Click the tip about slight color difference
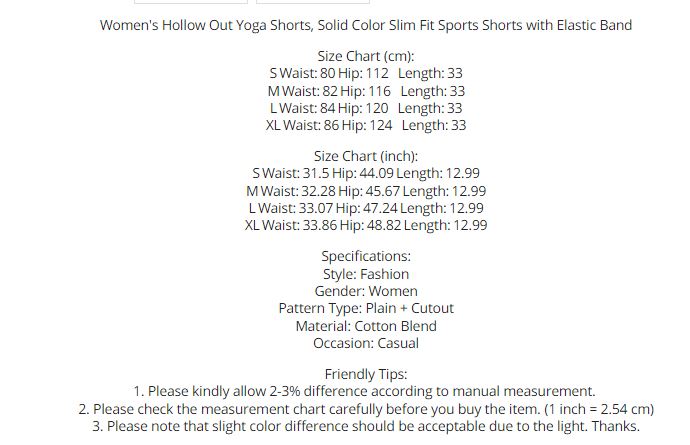This screenshot has width=690, height=445. click(x=365, y=426)
